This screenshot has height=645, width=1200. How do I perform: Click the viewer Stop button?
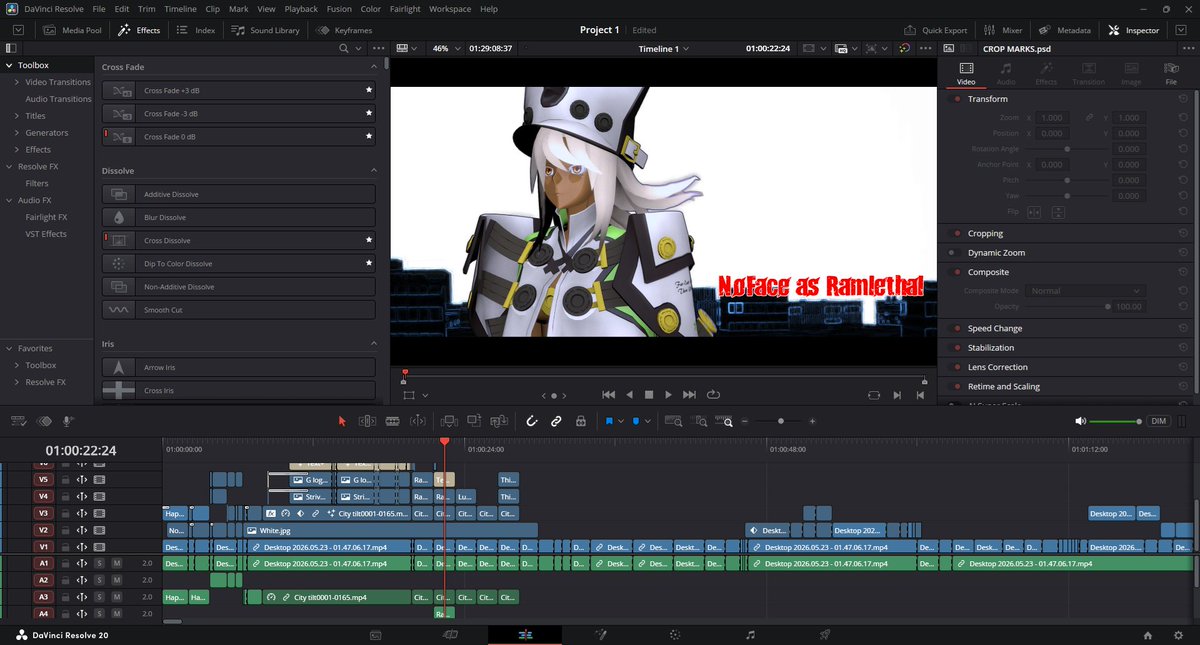648,395
